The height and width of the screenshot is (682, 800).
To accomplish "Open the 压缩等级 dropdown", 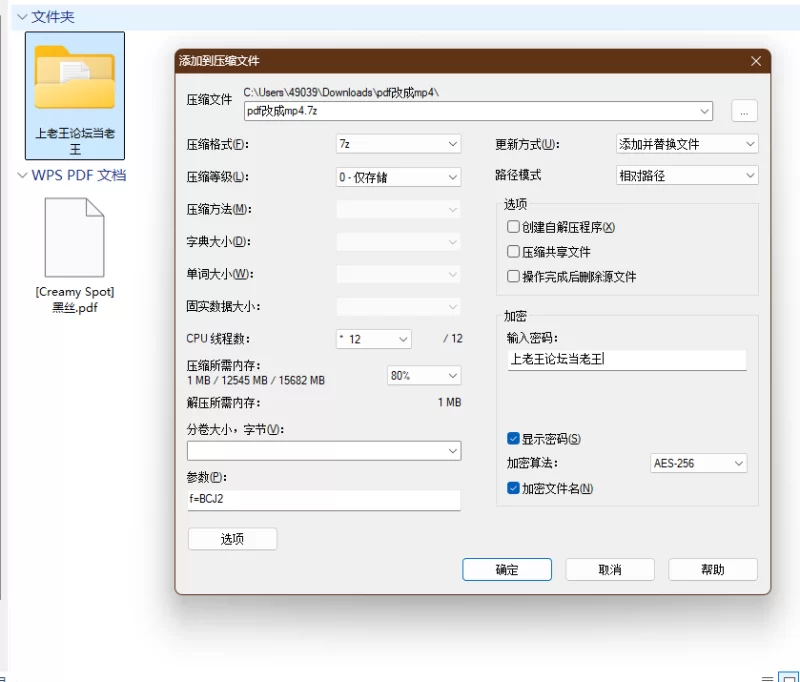I will 398,177.
